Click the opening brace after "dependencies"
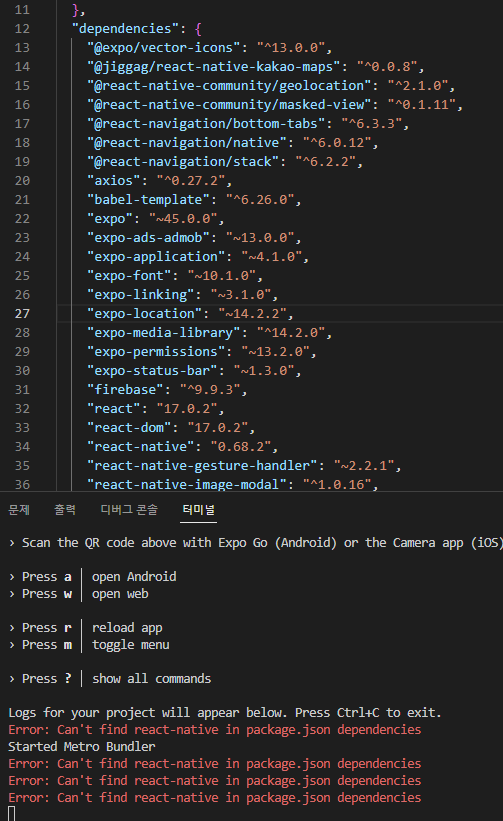The height and width of the screenshot is (821, 503). coord(198,29)
